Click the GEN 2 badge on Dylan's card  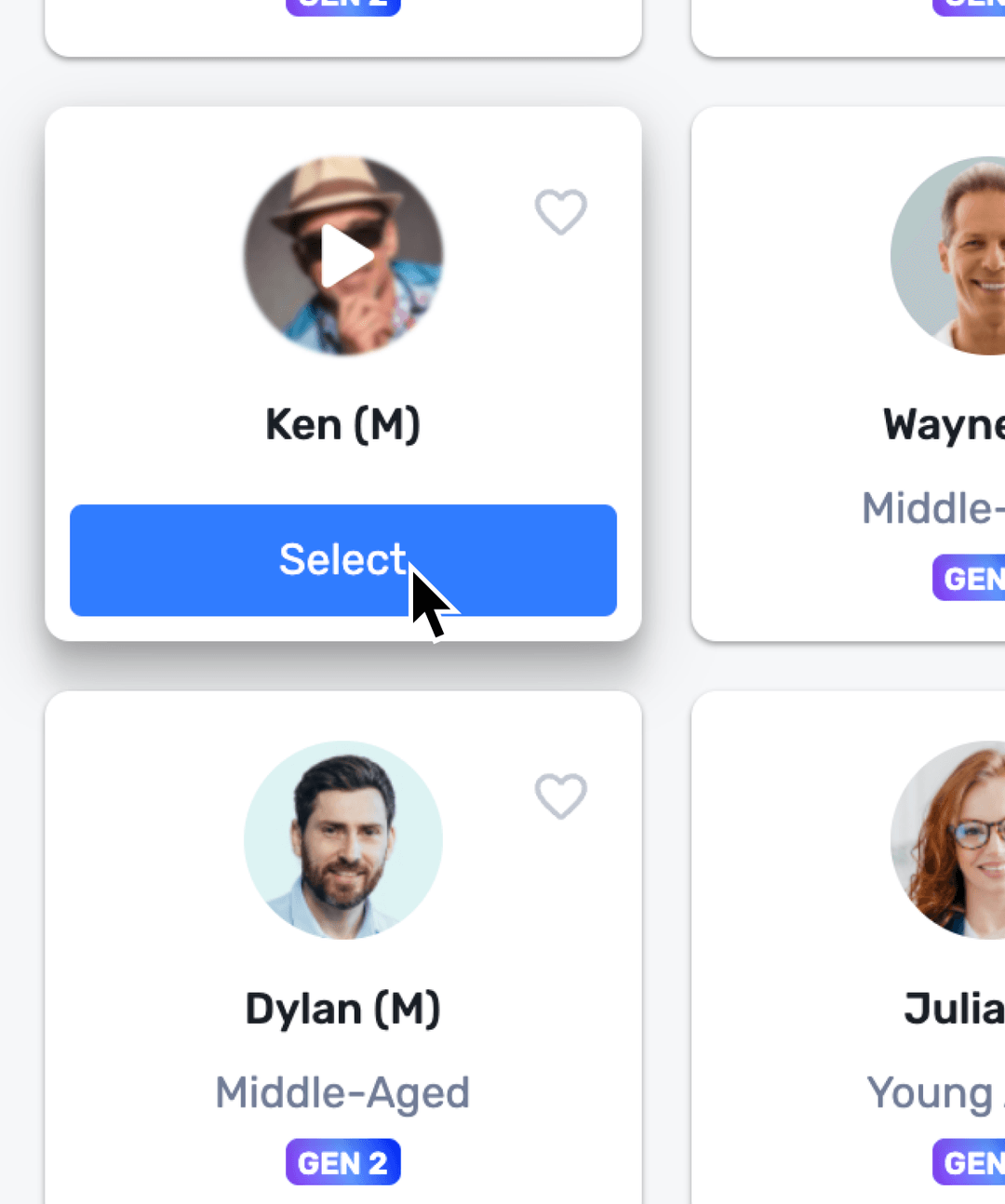[x=342, y=1161]
